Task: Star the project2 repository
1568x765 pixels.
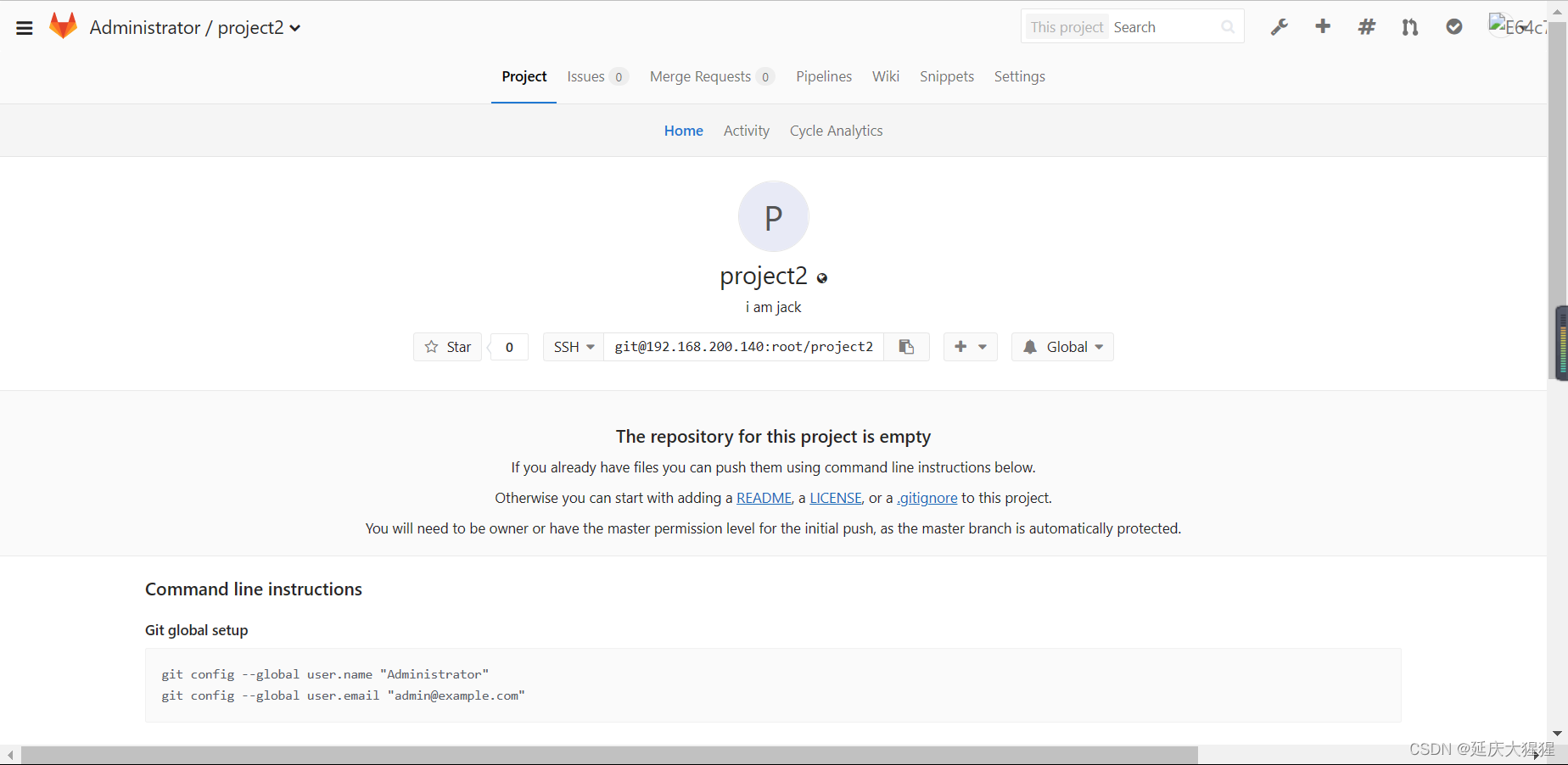Action: pos(448,347)
